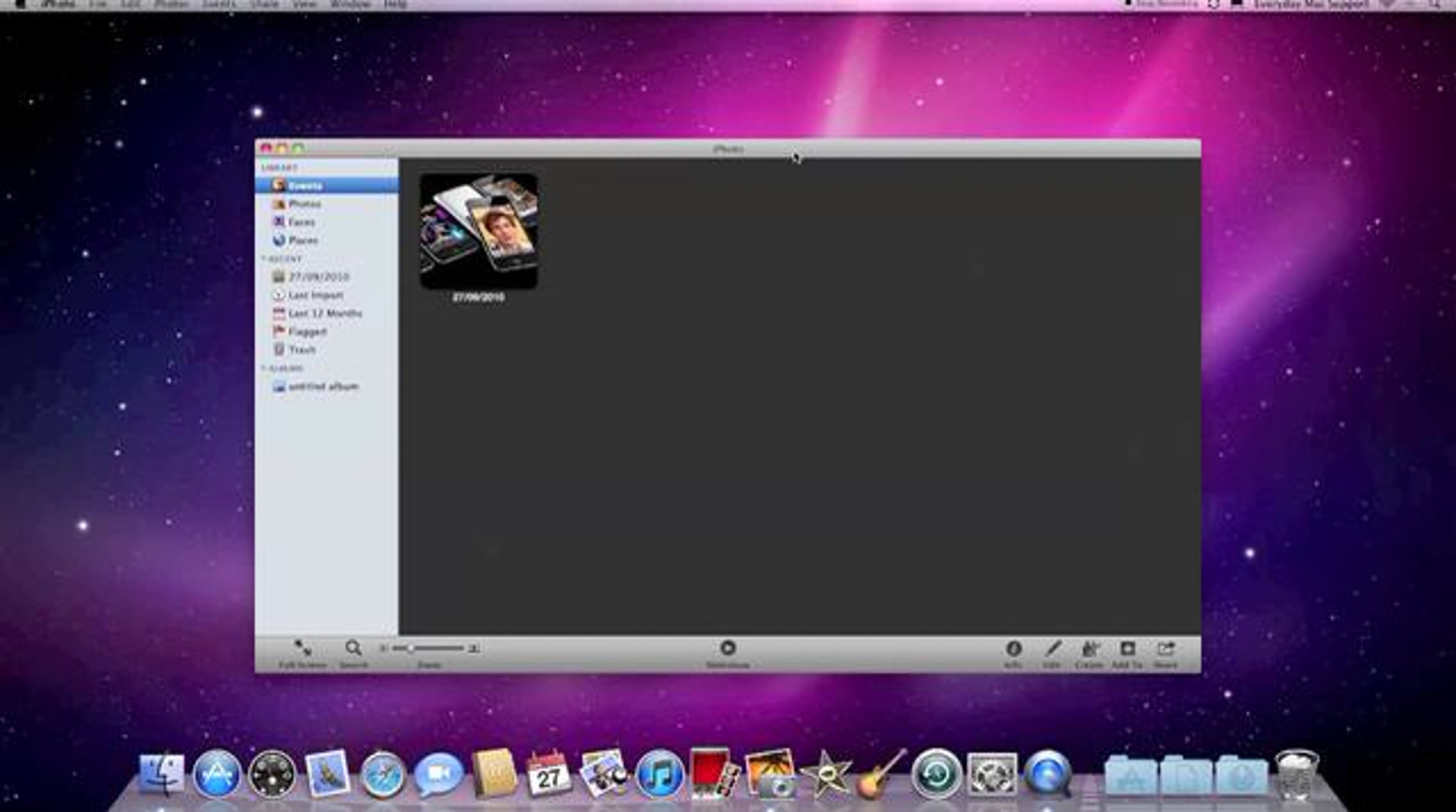This screenshot has height=812, width=1456.
Task: Open the Share toolbar button
Action: point(1165,649)
